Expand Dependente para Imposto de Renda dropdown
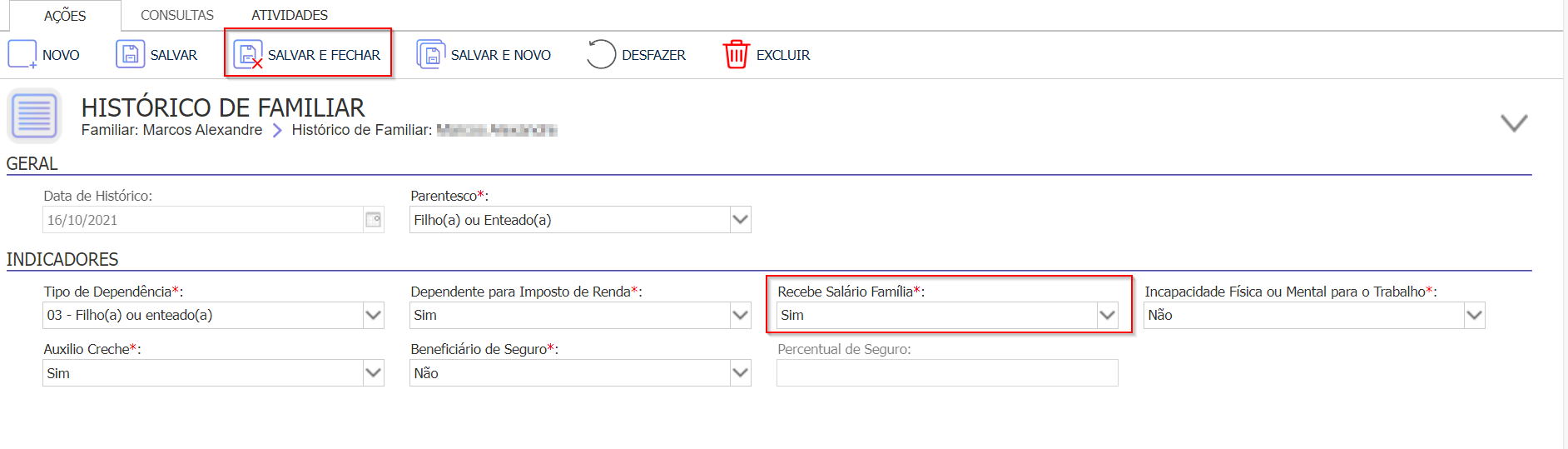 (x=740, y=316)
